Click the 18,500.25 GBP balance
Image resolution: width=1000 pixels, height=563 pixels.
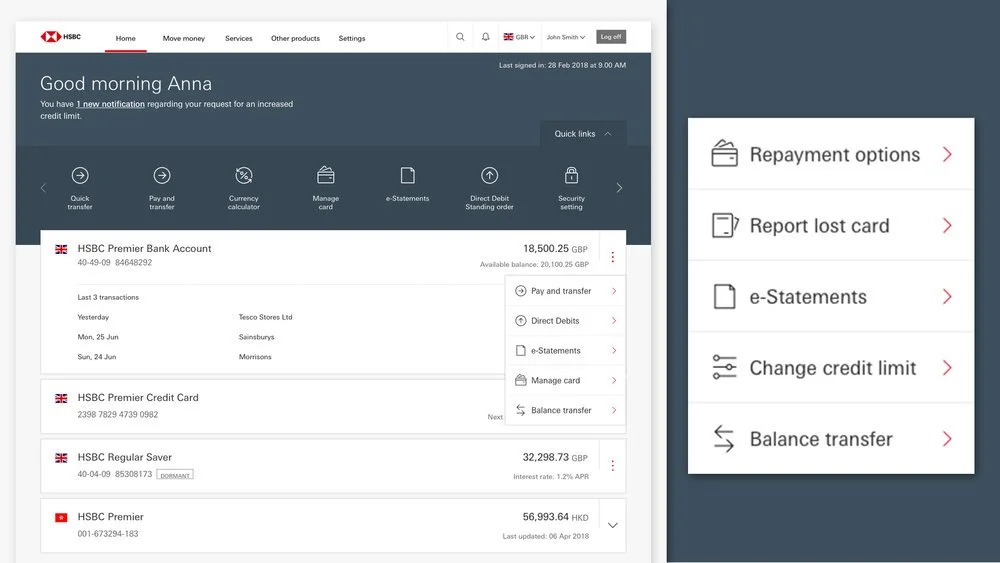tap(555, 249)
